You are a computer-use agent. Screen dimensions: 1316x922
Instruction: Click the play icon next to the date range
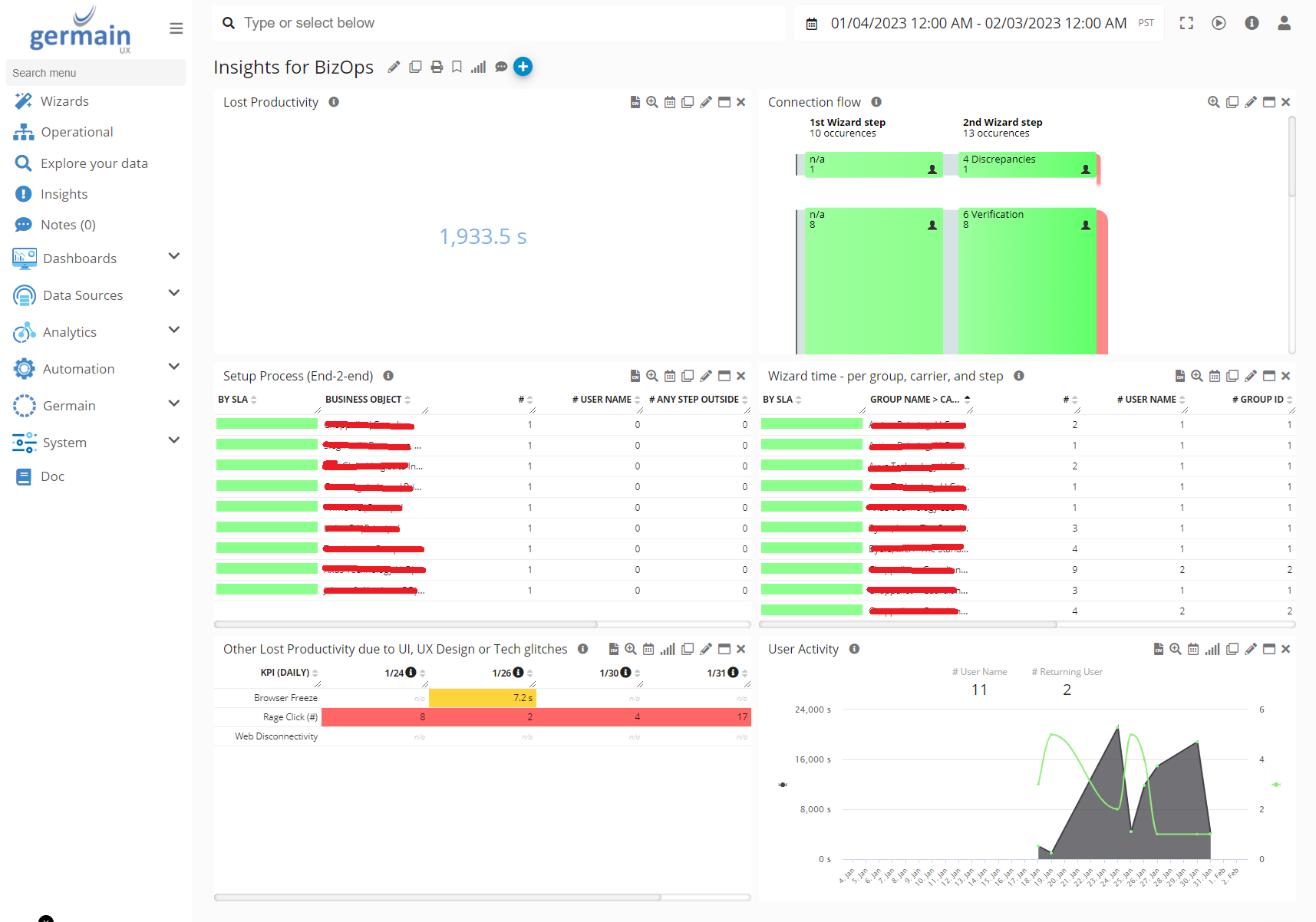tap(1219, 23)
